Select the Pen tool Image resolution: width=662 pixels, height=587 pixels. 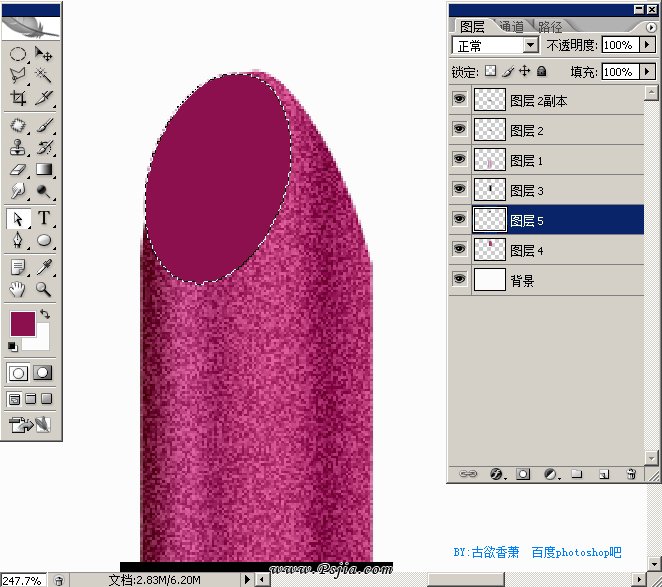[x=18, y=240]
